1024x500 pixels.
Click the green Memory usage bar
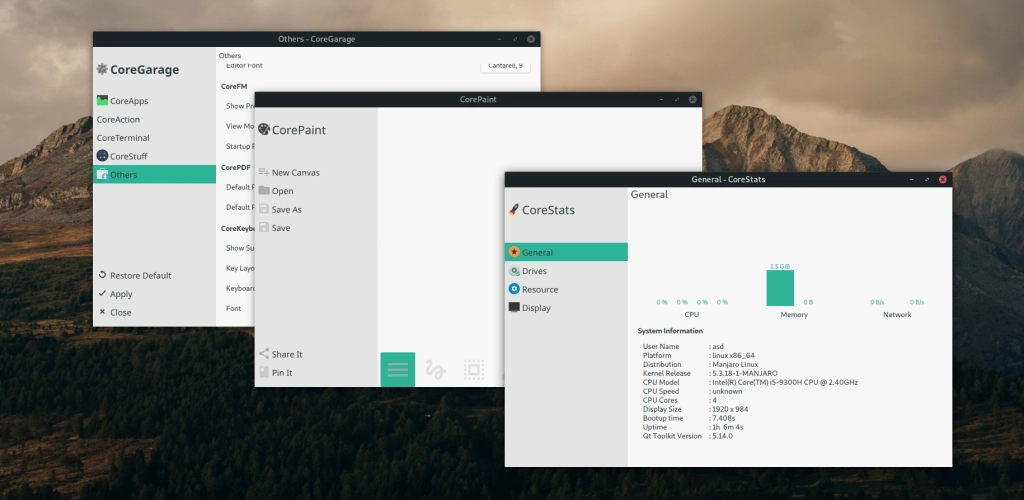pos(780,288)
